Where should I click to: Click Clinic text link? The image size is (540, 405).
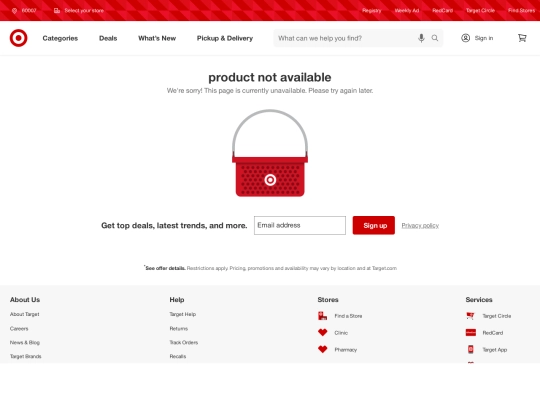pyautogui.click(x=341, y=333)
